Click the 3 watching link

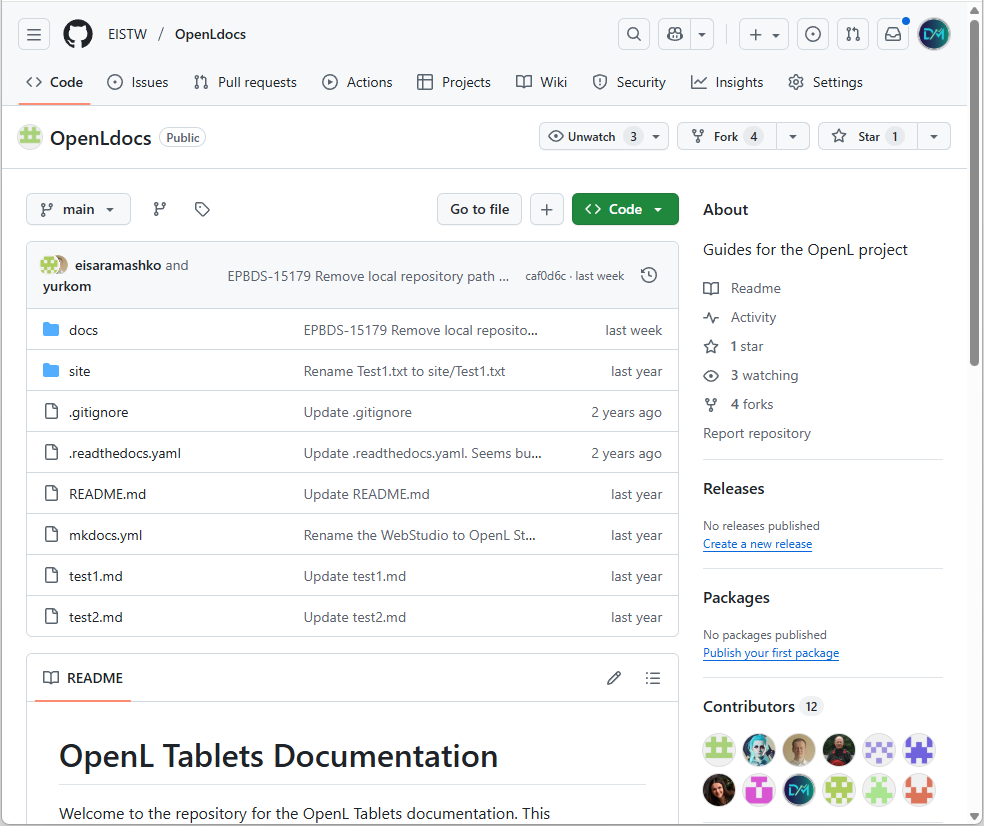point(751,375)
